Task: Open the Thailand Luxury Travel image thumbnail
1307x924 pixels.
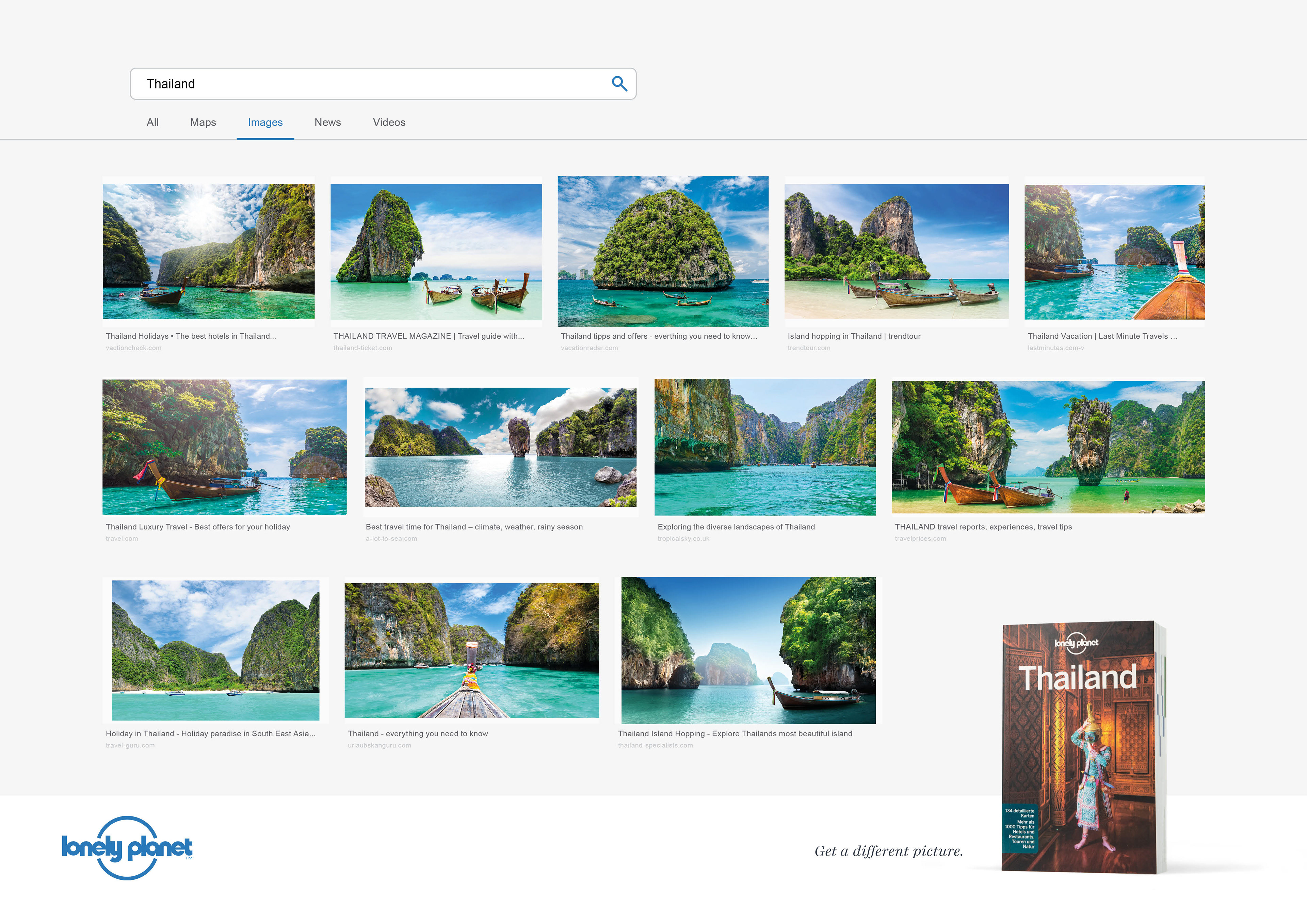Action: click(x=224, y=448)
